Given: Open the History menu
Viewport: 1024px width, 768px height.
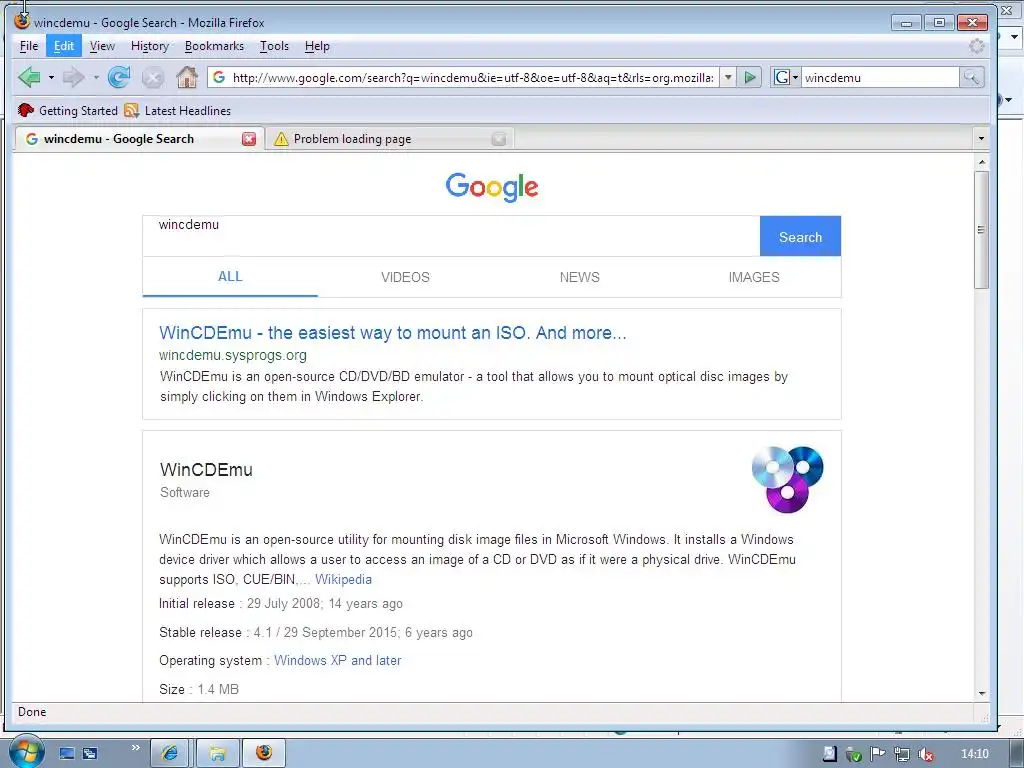Looking at the screenshot, I should tap(150, 46).
